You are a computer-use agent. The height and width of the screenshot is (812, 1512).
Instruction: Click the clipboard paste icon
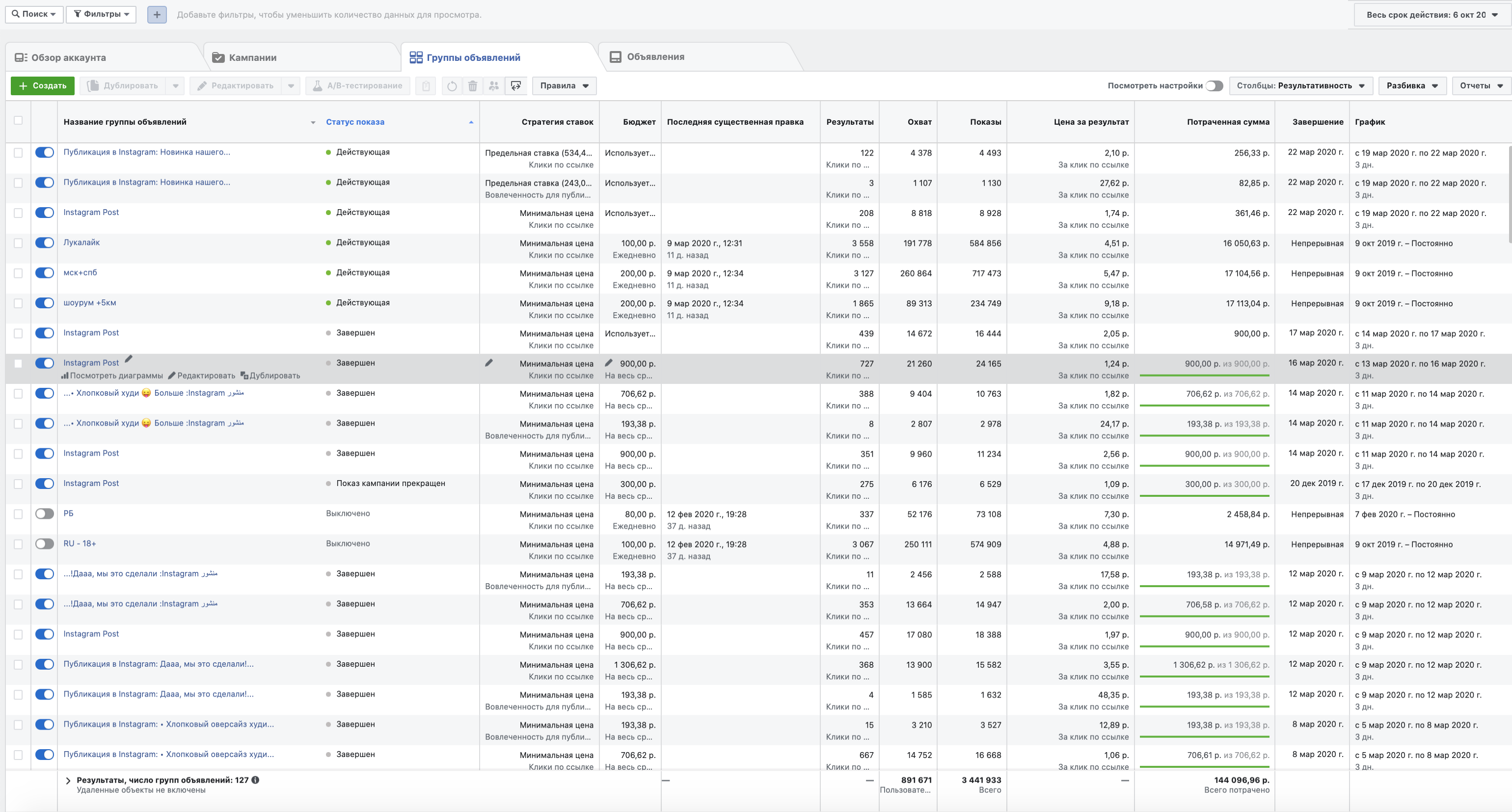pos(426,86)
